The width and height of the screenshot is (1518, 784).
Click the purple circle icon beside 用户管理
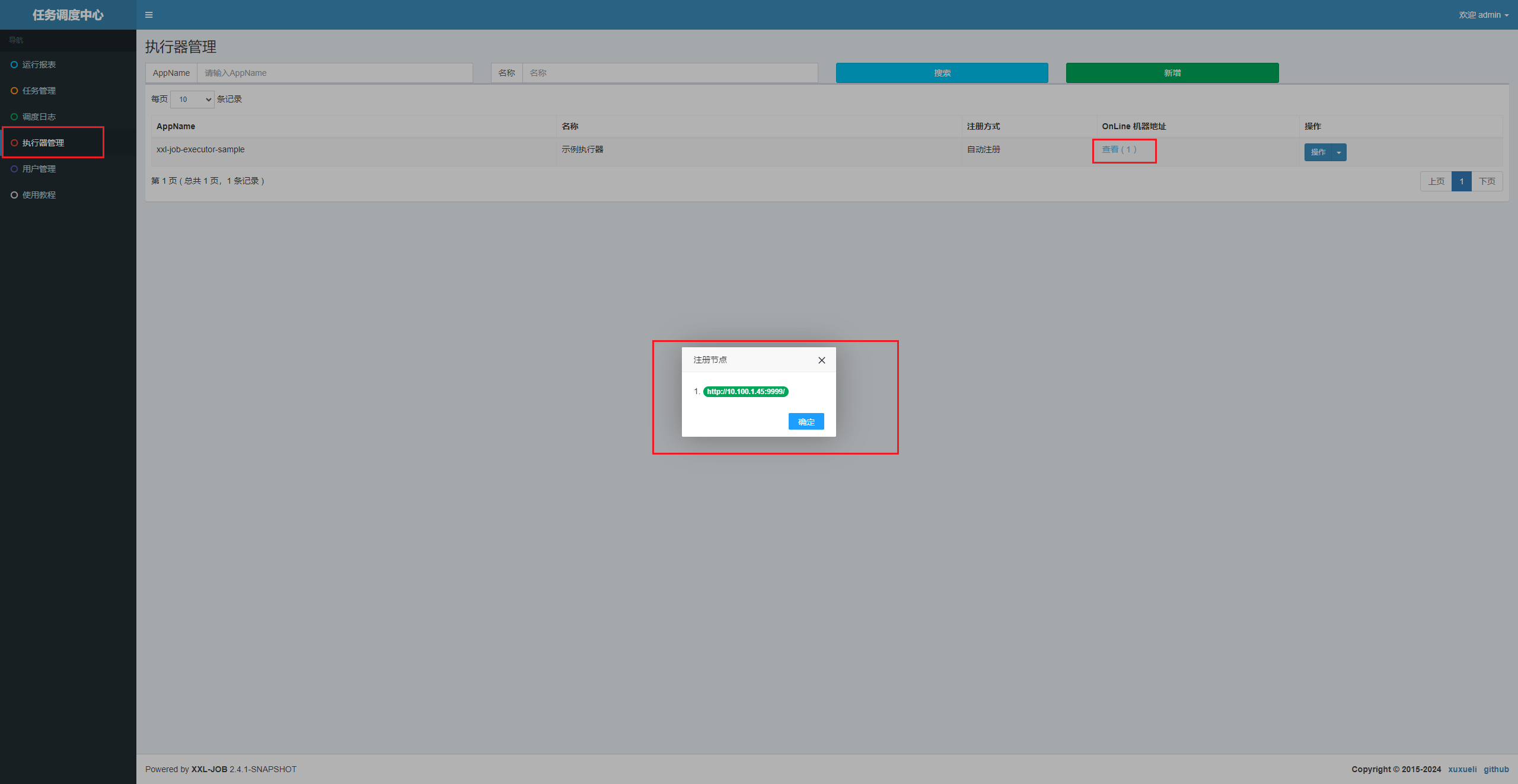click(x=14, y=169)
